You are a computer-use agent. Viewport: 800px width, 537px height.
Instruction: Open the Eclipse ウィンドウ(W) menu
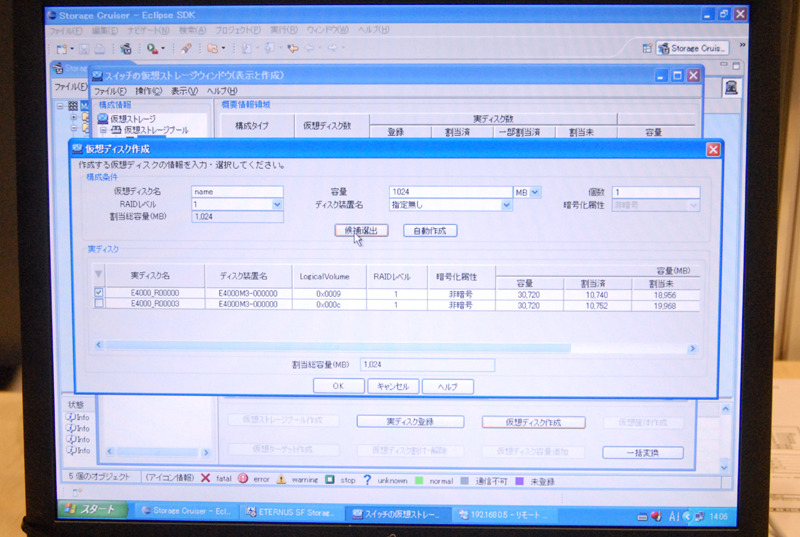pos(328,30)
